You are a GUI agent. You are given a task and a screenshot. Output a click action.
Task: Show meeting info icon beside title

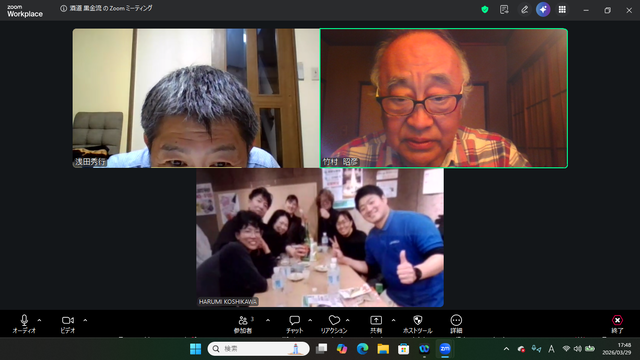pyautogui.click(x=64, y=8)
